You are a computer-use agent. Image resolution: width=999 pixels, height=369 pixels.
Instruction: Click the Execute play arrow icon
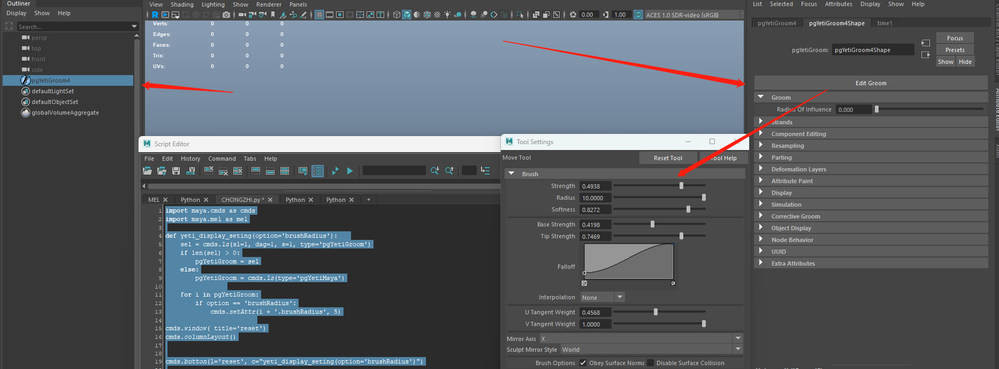(350, 171)
